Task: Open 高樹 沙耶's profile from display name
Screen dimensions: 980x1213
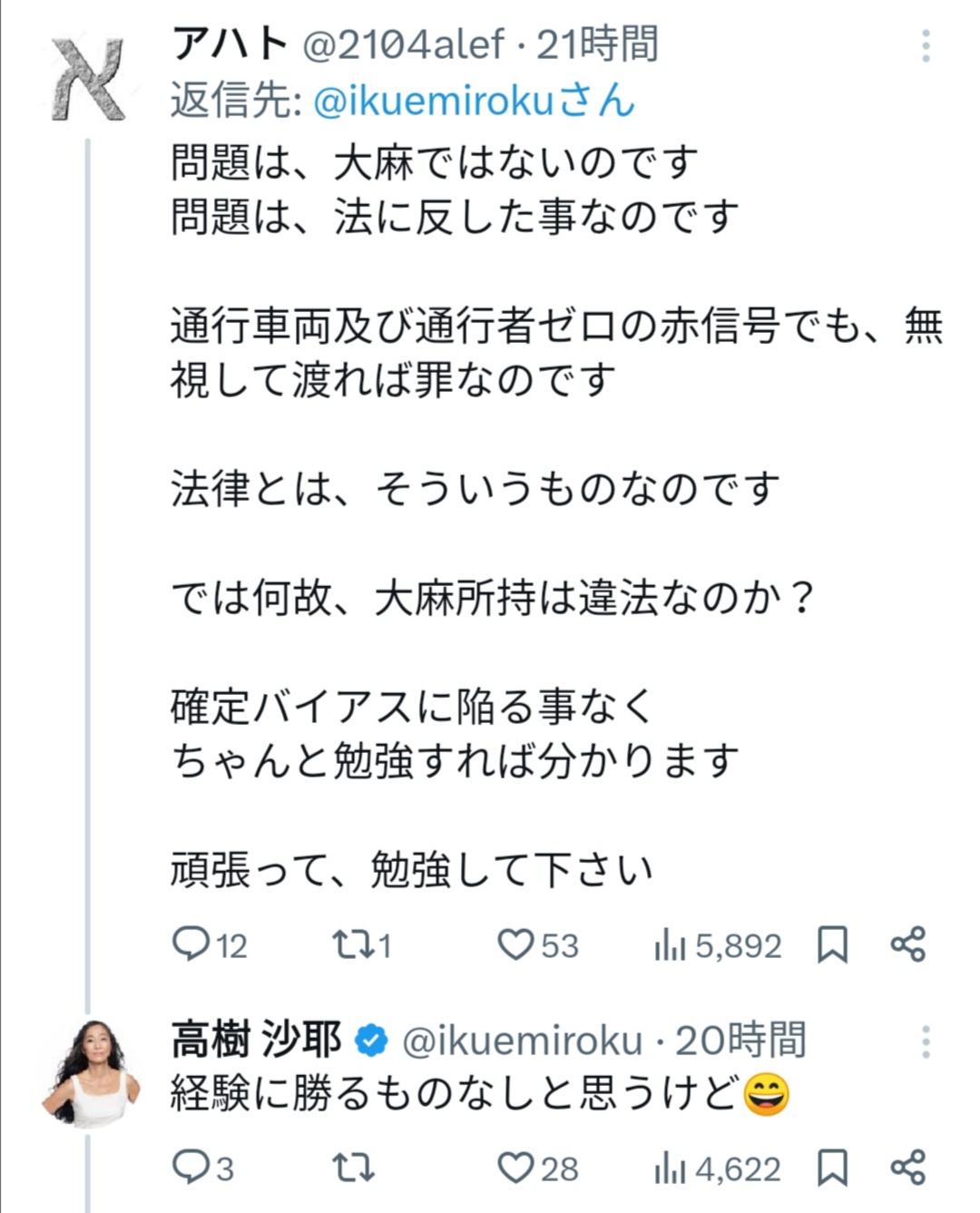Action: tap(256, 1041)
